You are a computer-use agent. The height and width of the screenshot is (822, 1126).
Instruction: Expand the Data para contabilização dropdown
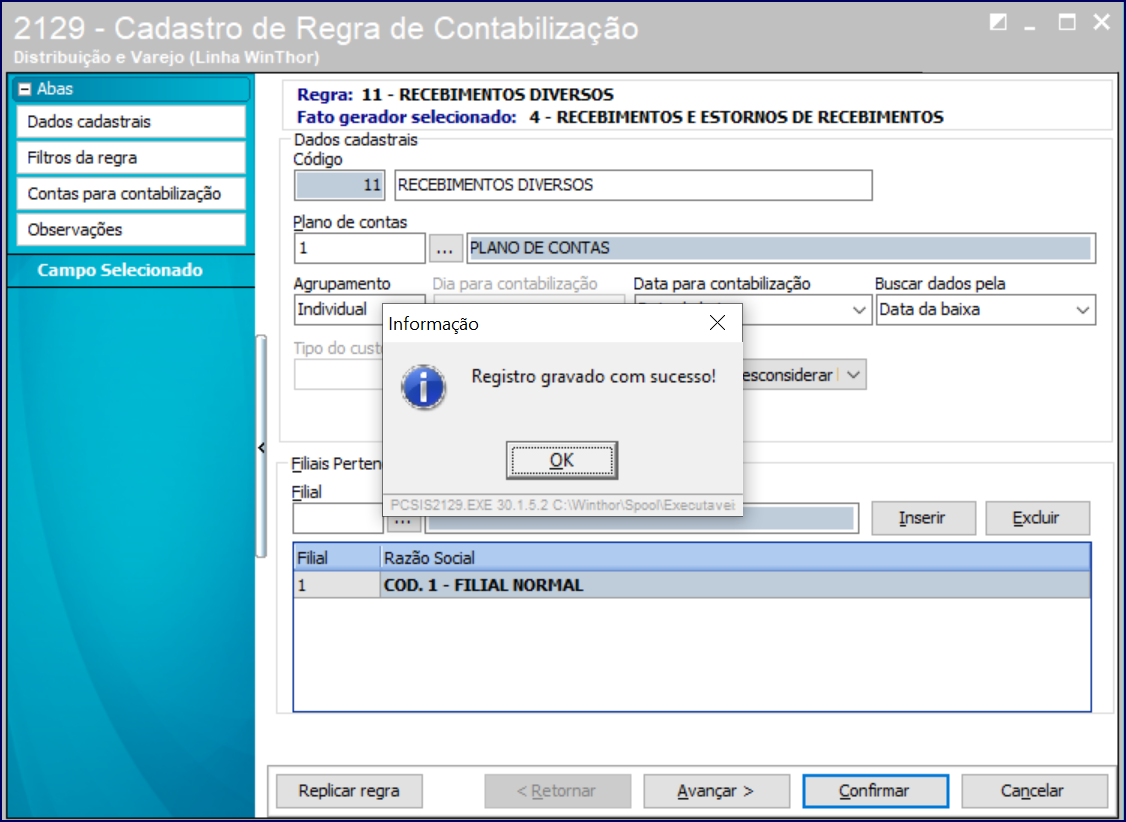(858, 310)
